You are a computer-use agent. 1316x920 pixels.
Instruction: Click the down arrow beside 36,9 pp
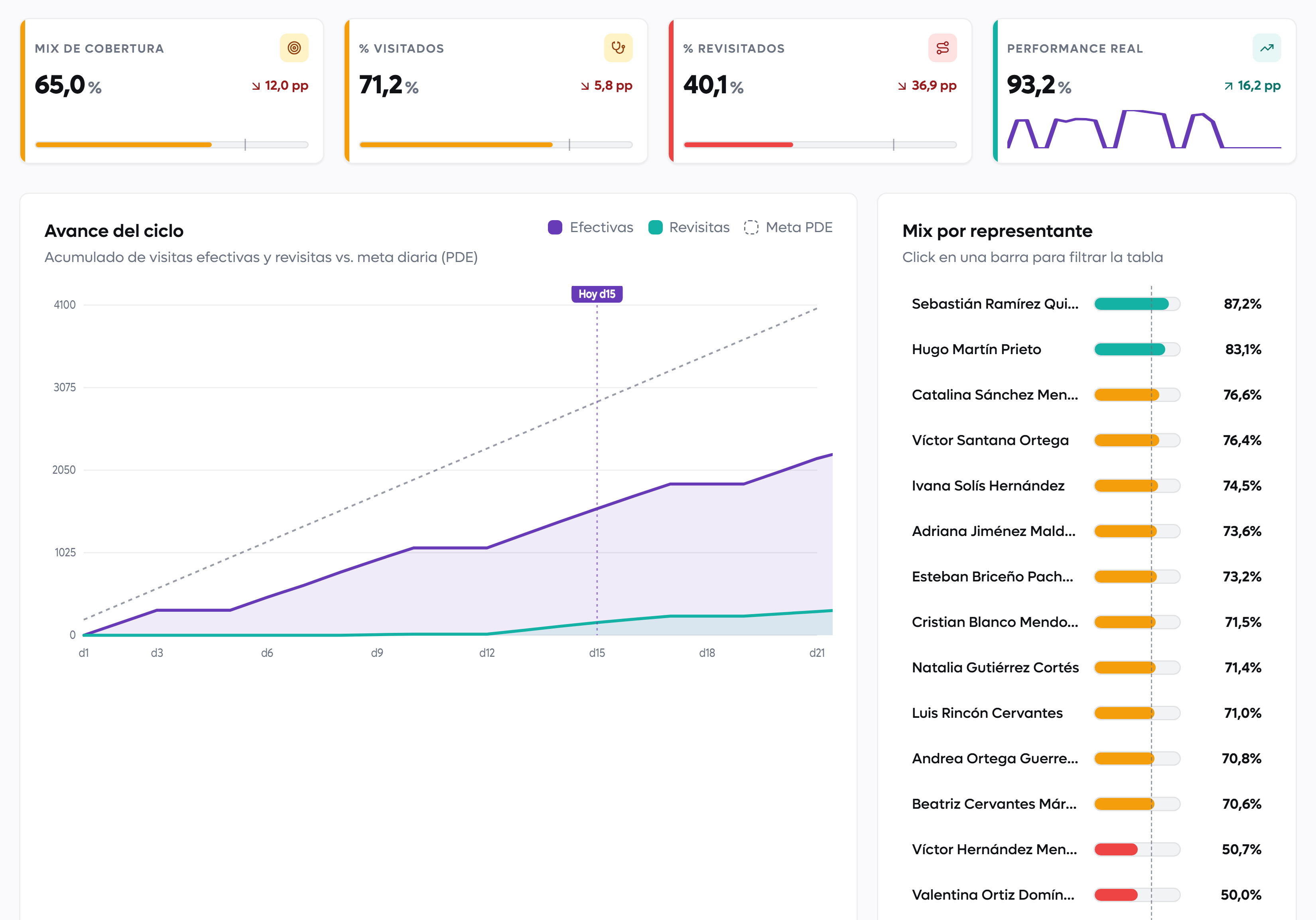[x=902, y=86]
